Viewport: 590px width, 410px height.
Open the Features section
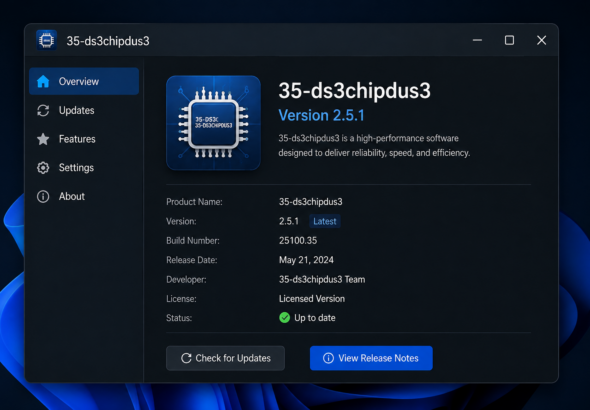coord(84,139)
